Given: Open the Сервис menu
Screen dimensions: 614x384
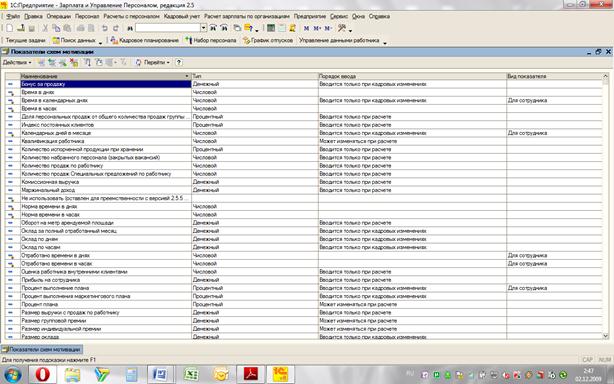Looking at the screenshot, I should 339,16.
